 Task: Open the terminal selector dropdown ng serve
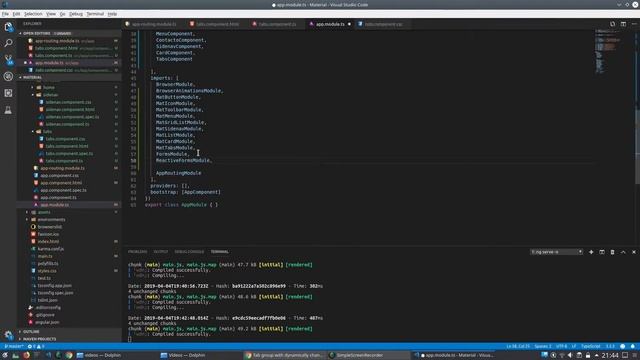(556, 252)
